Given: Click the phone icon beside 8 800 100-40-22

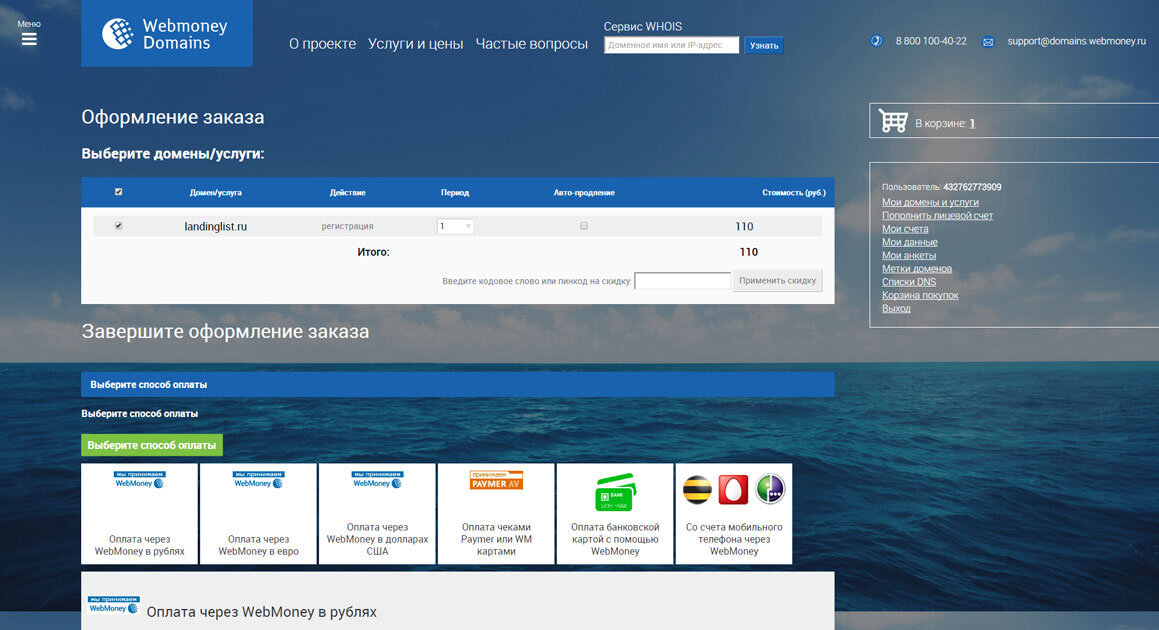Looking at the screenshot, I should coord(876,41).
